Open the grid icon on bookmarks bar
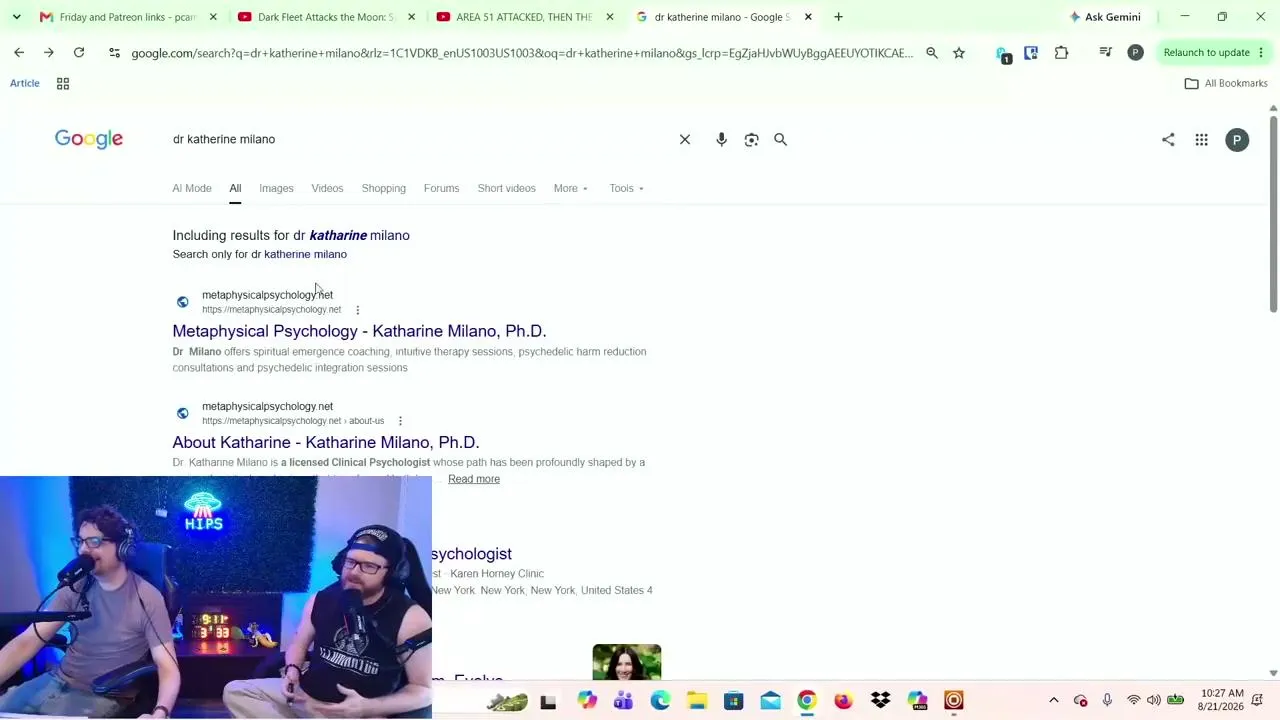The image size is (1280, 720). 63,84
